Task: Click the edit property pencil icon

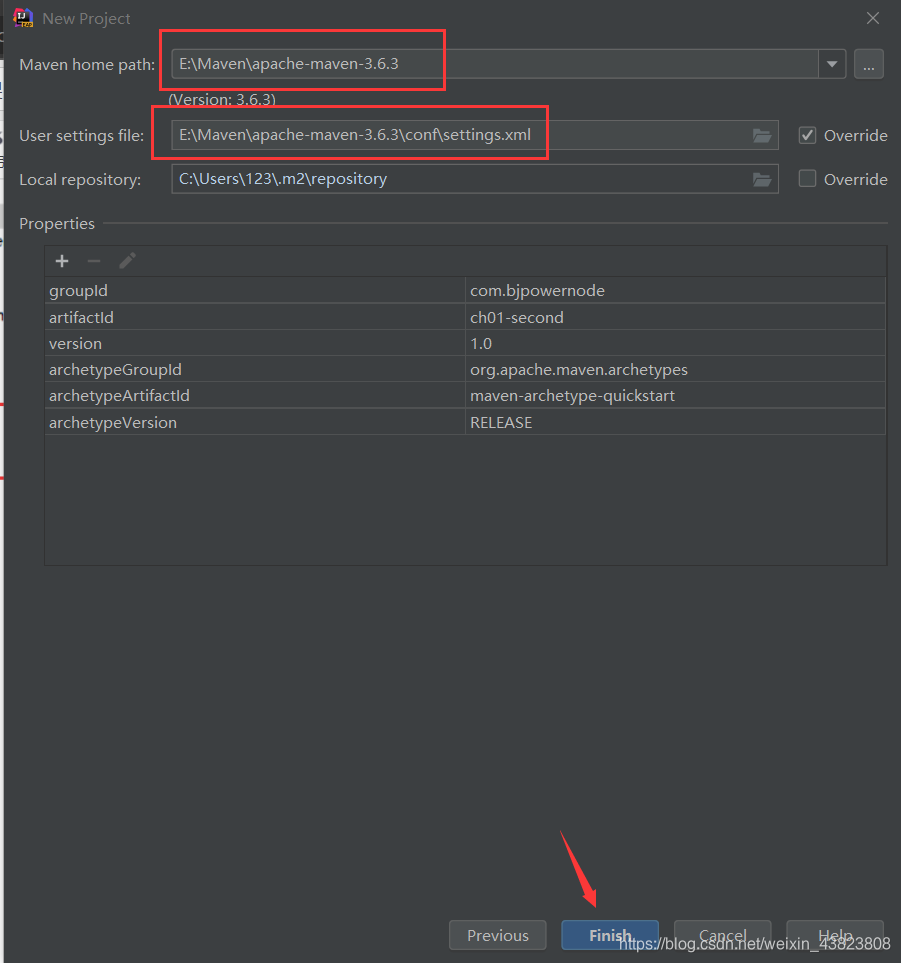Action: point(127,261)
